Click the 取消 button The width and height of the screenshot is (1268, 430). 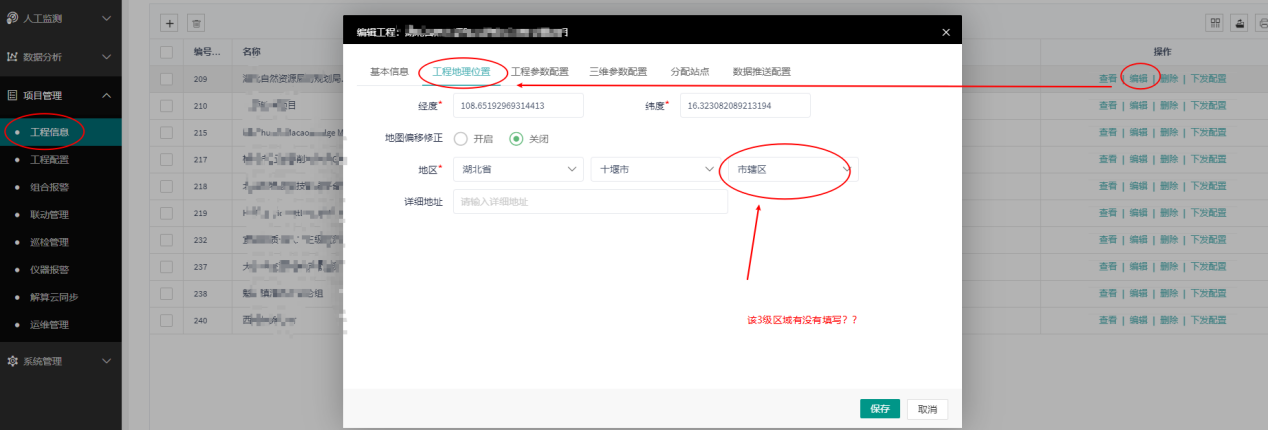tap(927, 409)
